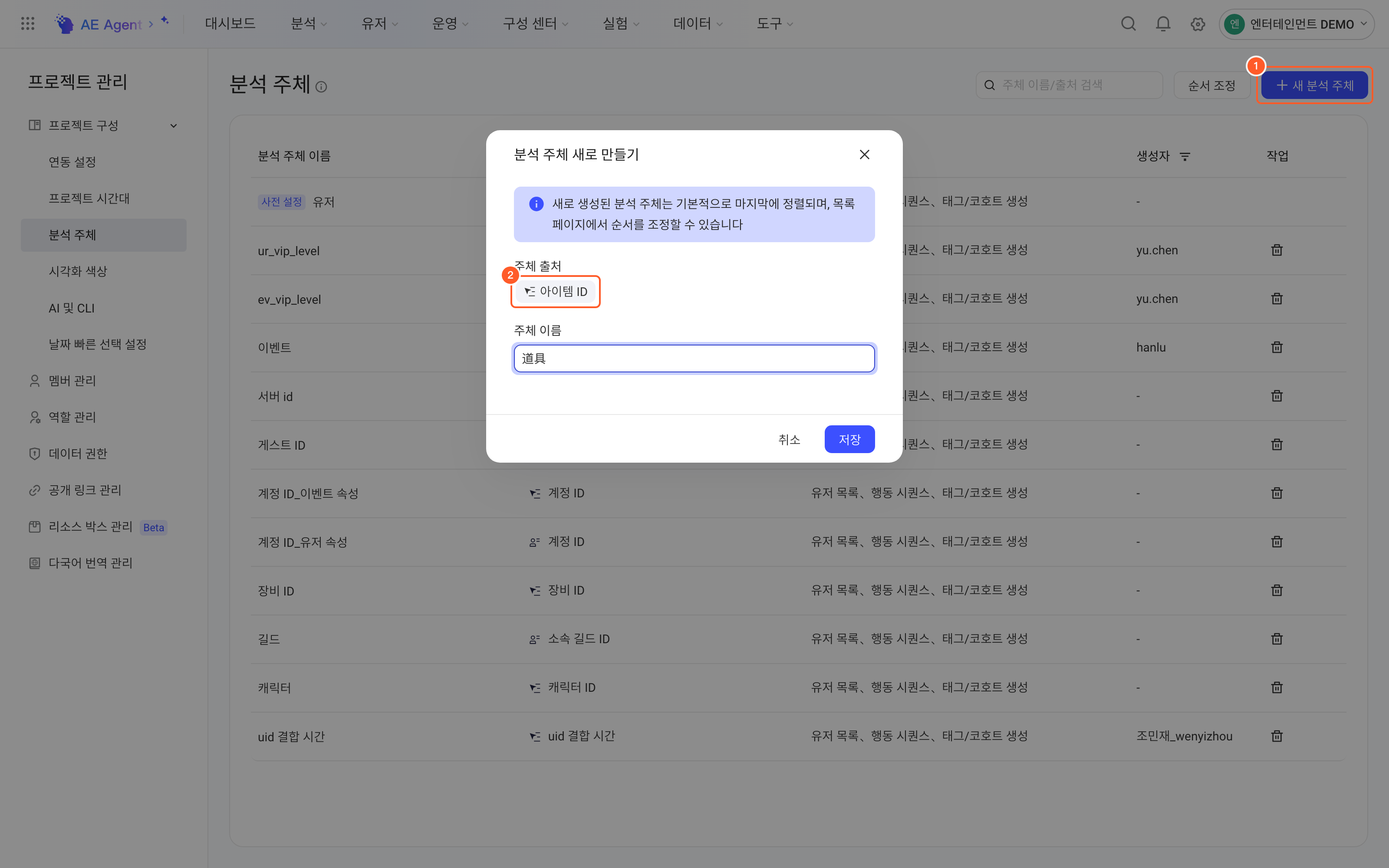Select 분석 주체 sidebar item
The width and height of the screenshot is (1389, 868).
point(103,235)
